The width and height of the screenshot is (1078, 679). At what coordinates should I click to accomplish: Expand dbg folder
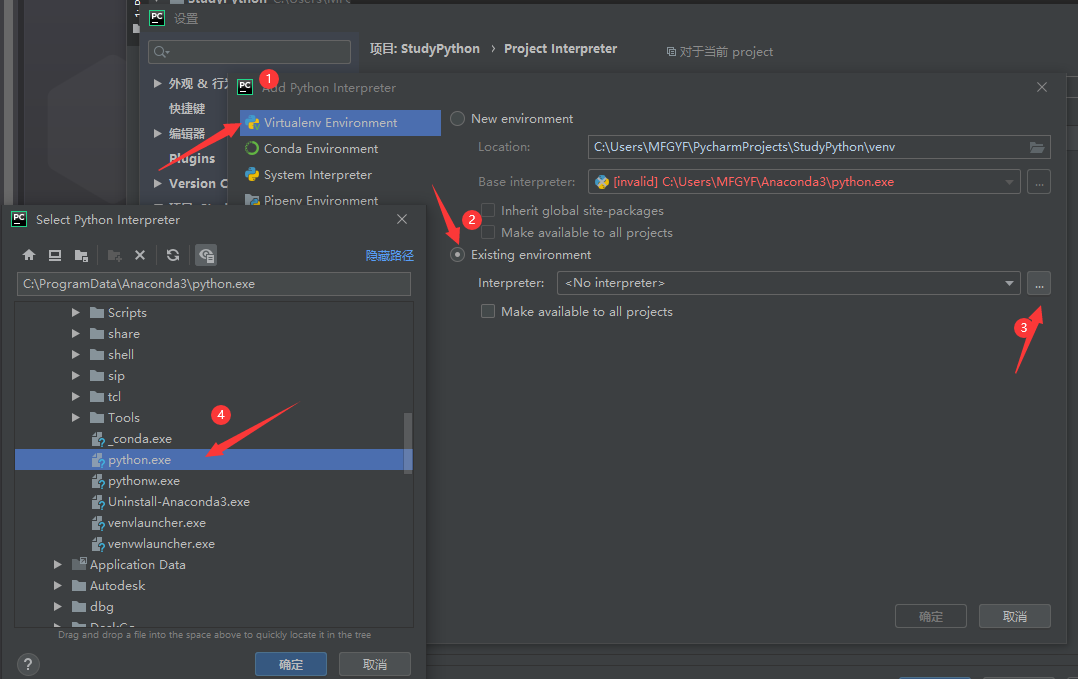pyautogui.click(x=58, y=606)
